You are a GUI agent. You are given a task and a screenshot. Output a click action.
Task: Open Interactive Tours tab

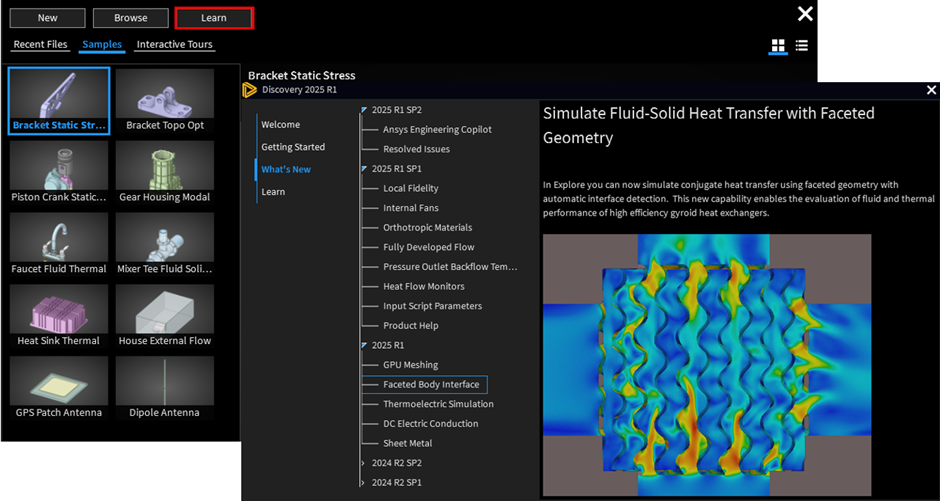(174, 44)
